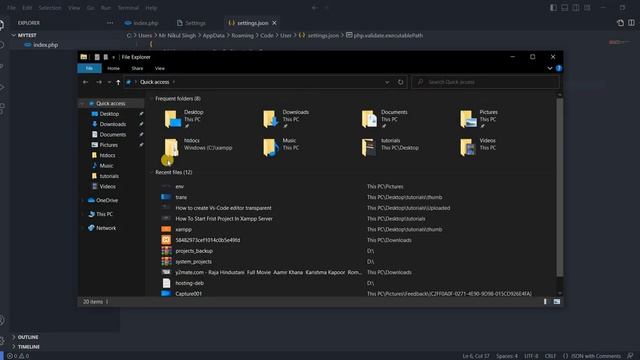
Task: Collapse the Recent files group
Action: (151, 173)
